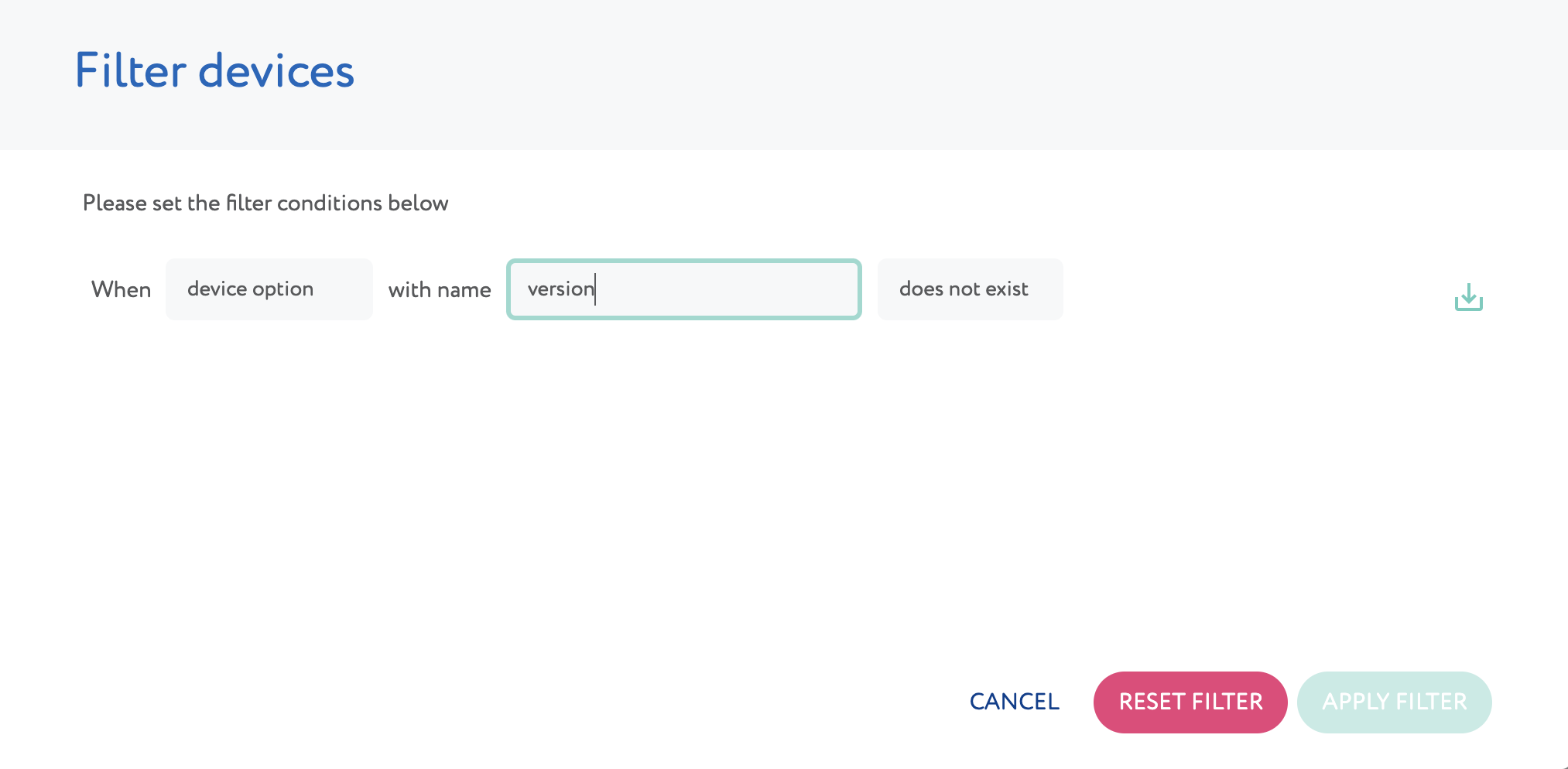Viewport: 1568px width, 769px height.
Task: Click the save filter download icon
Action: (1468, 297)
